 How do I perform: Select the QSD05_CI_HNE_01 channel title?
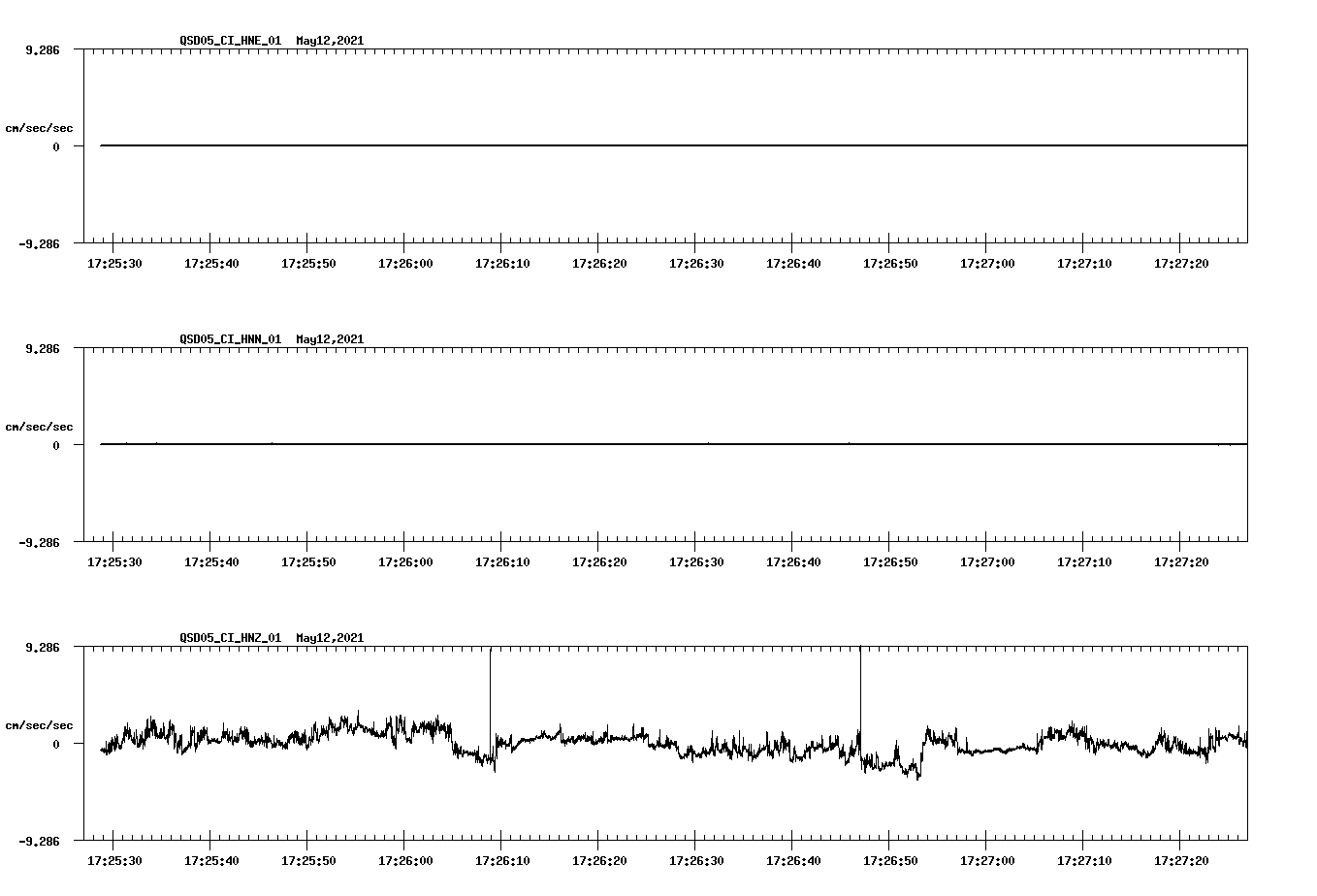pos(229,42)
